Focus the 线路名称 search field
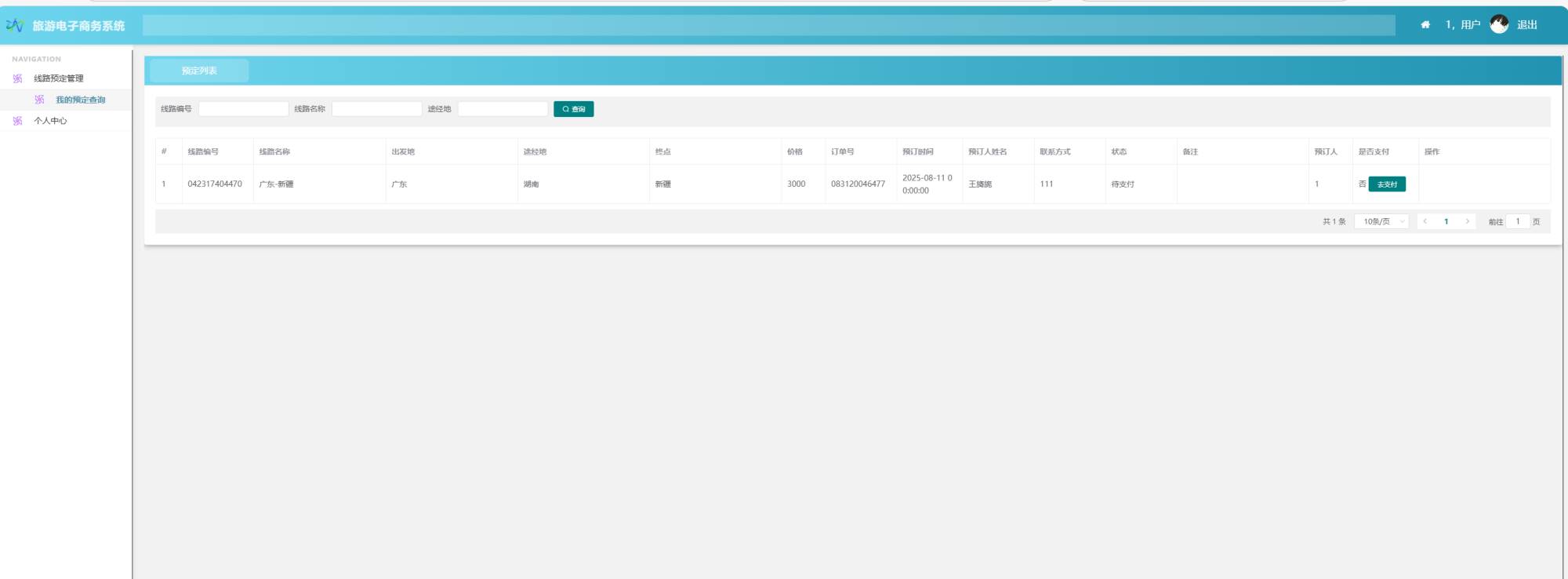This screenshot has height=579, width=1568. (376, 109)
